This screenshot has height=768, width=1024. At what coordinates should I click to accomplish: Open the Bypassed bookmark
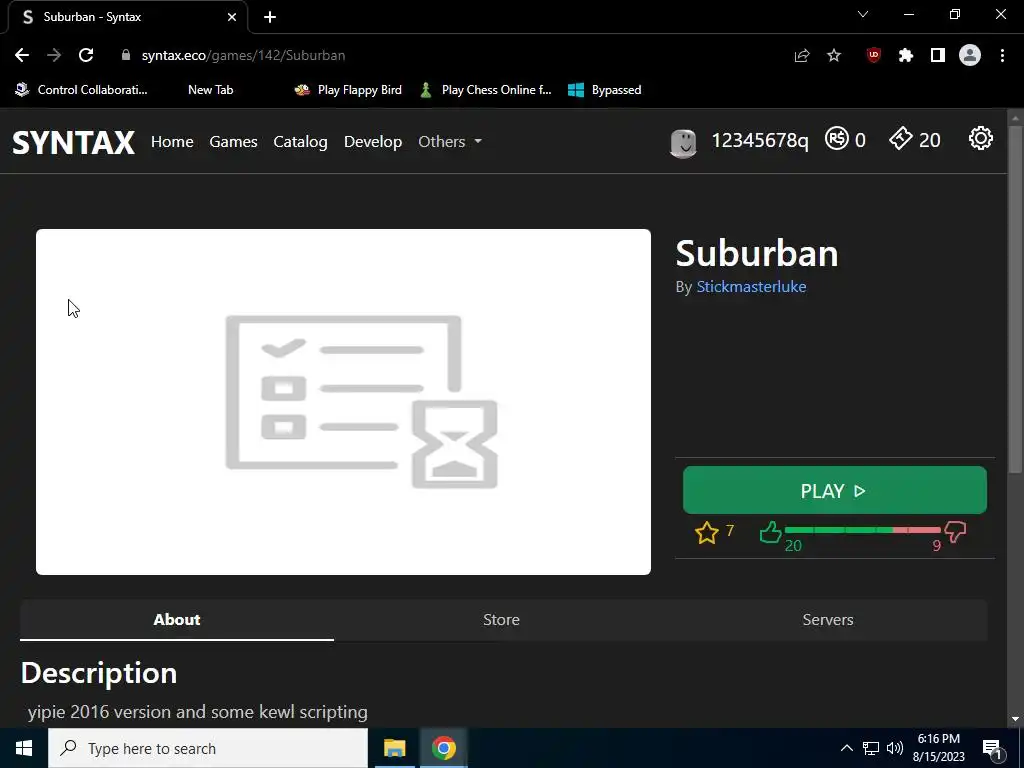605,90
